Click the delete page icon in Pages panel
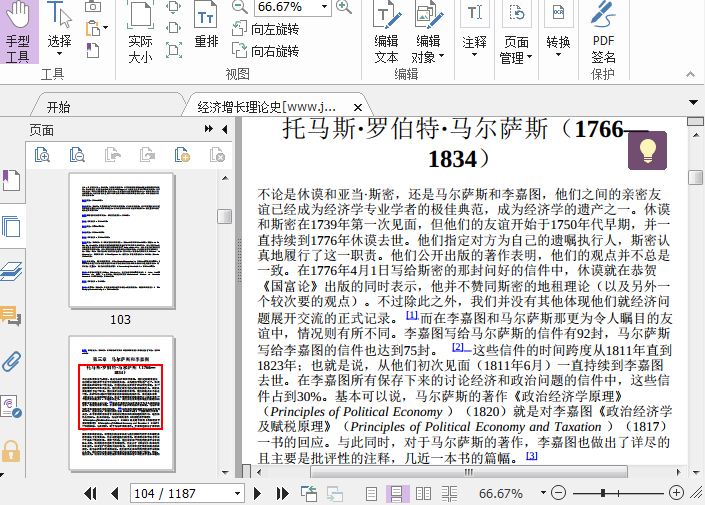Image resolution: width=705 pixels, height=505 pixels. coord(217,155)
